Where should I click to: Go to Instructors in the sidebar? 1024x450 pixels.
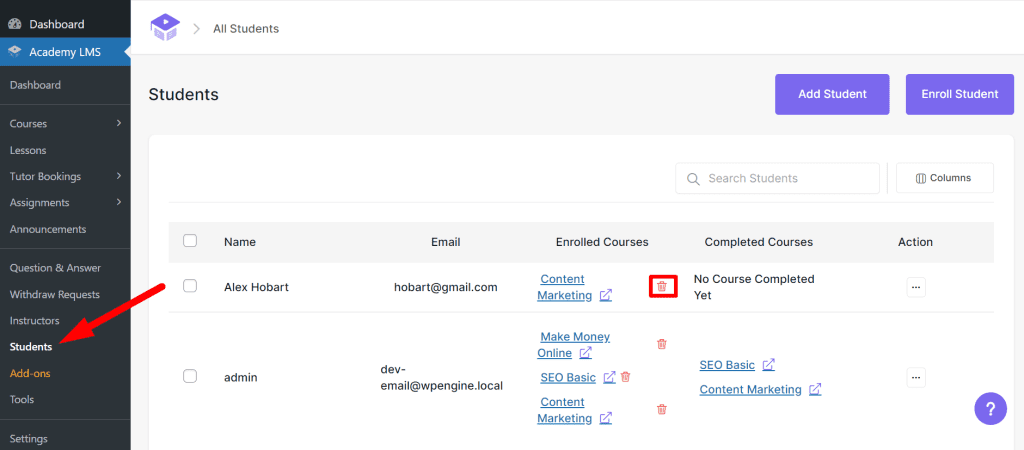[35, 321]
